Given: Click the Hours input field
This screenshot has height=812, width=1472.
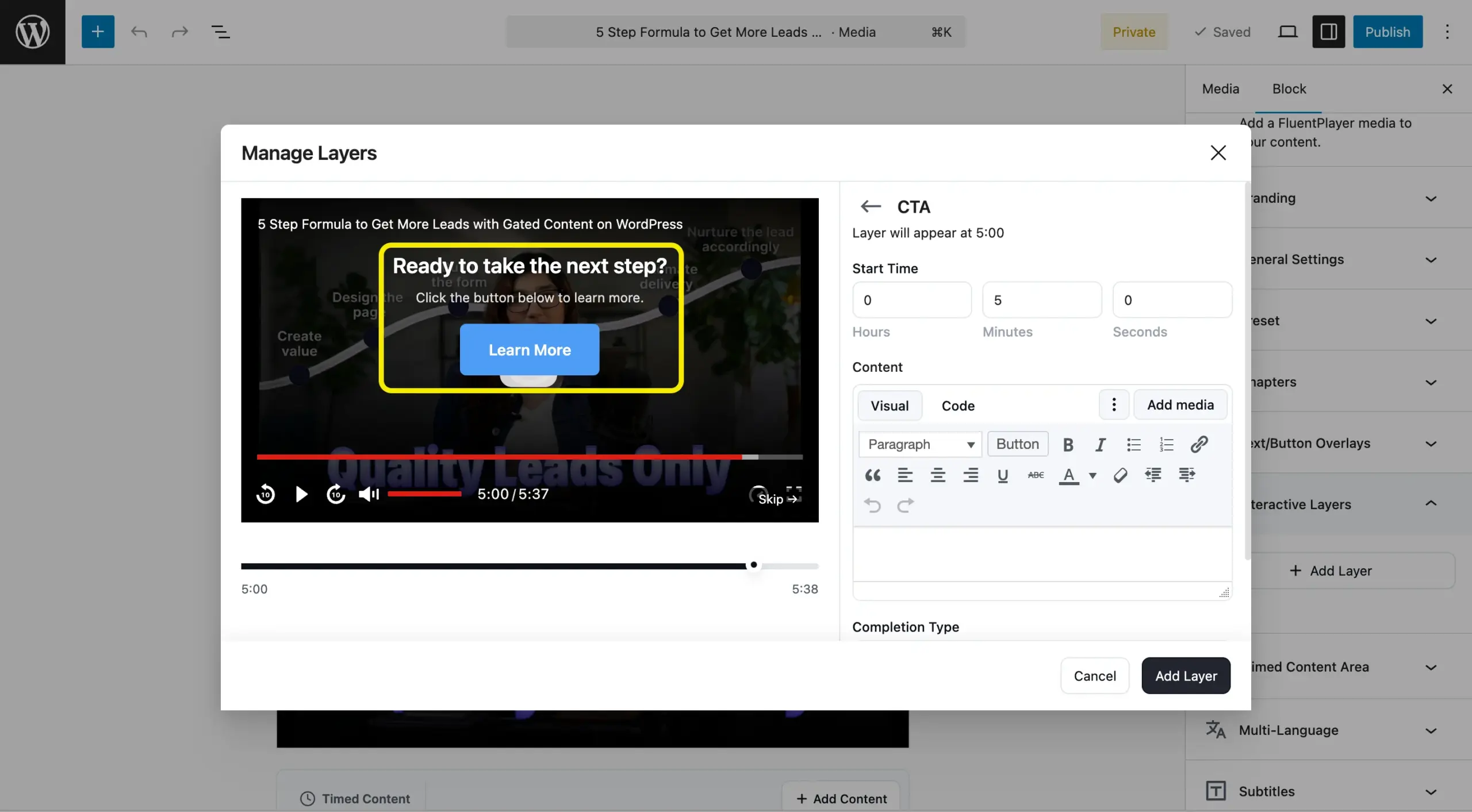Looking at the screenshot, I should tap(911, 300).
